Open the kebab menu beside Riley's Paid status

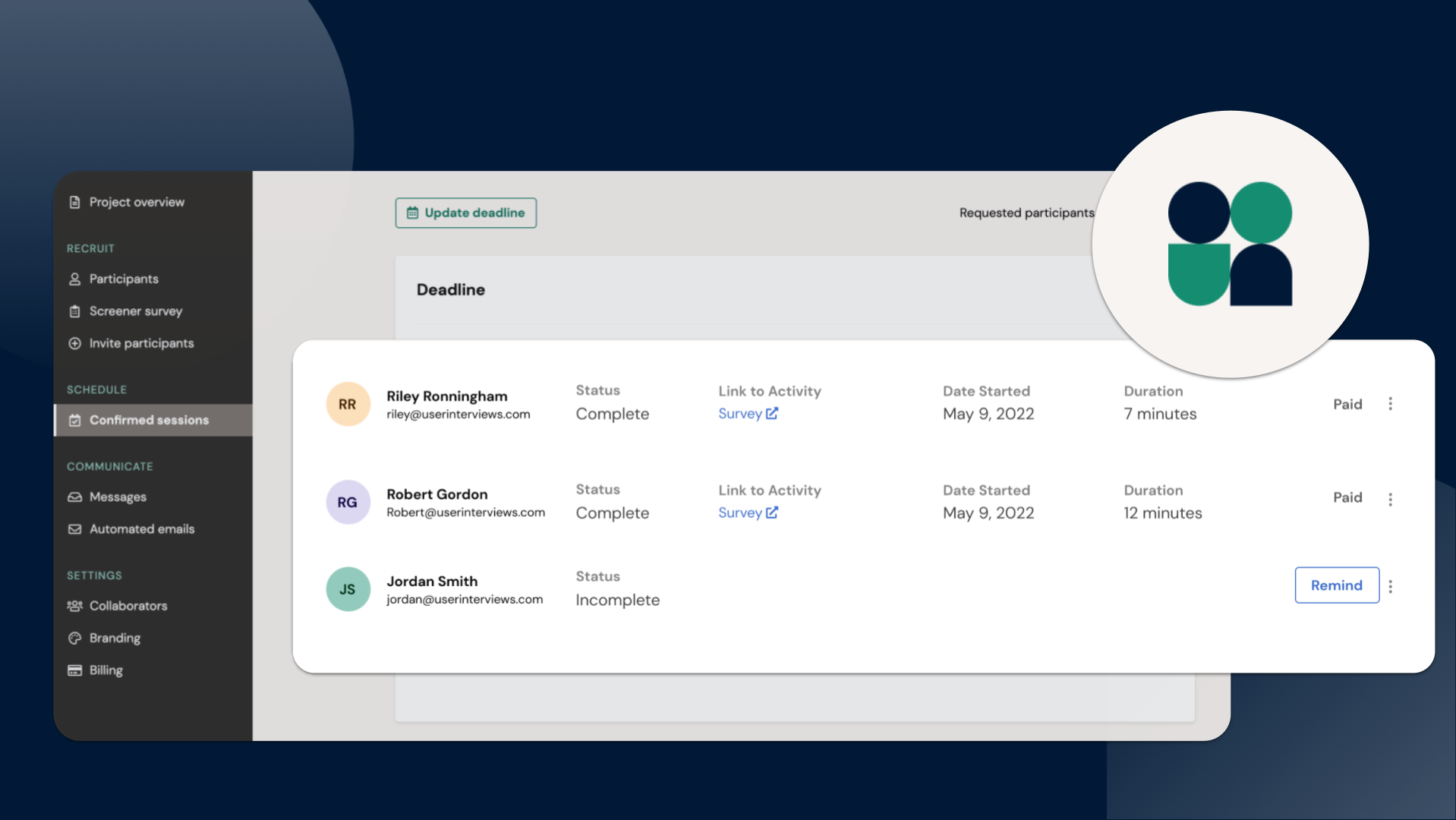pos(1391,404)
